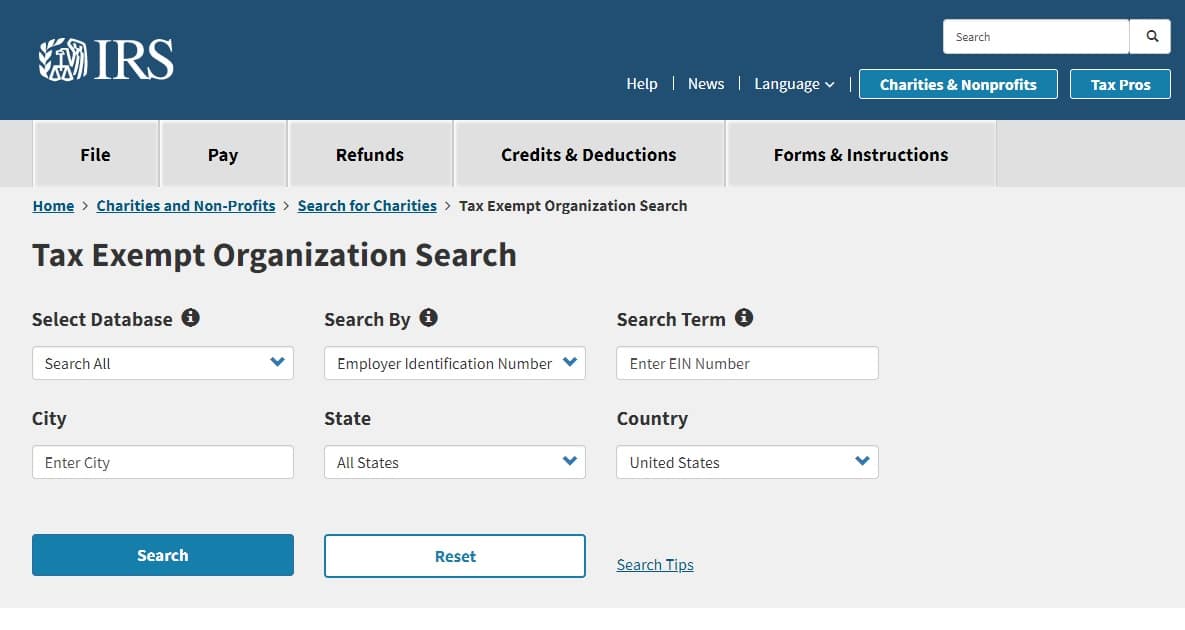Switch to the Credits & Deductions tab
Image resolution: width=1185 pixels, height=630 pixels.
point(588,154)
